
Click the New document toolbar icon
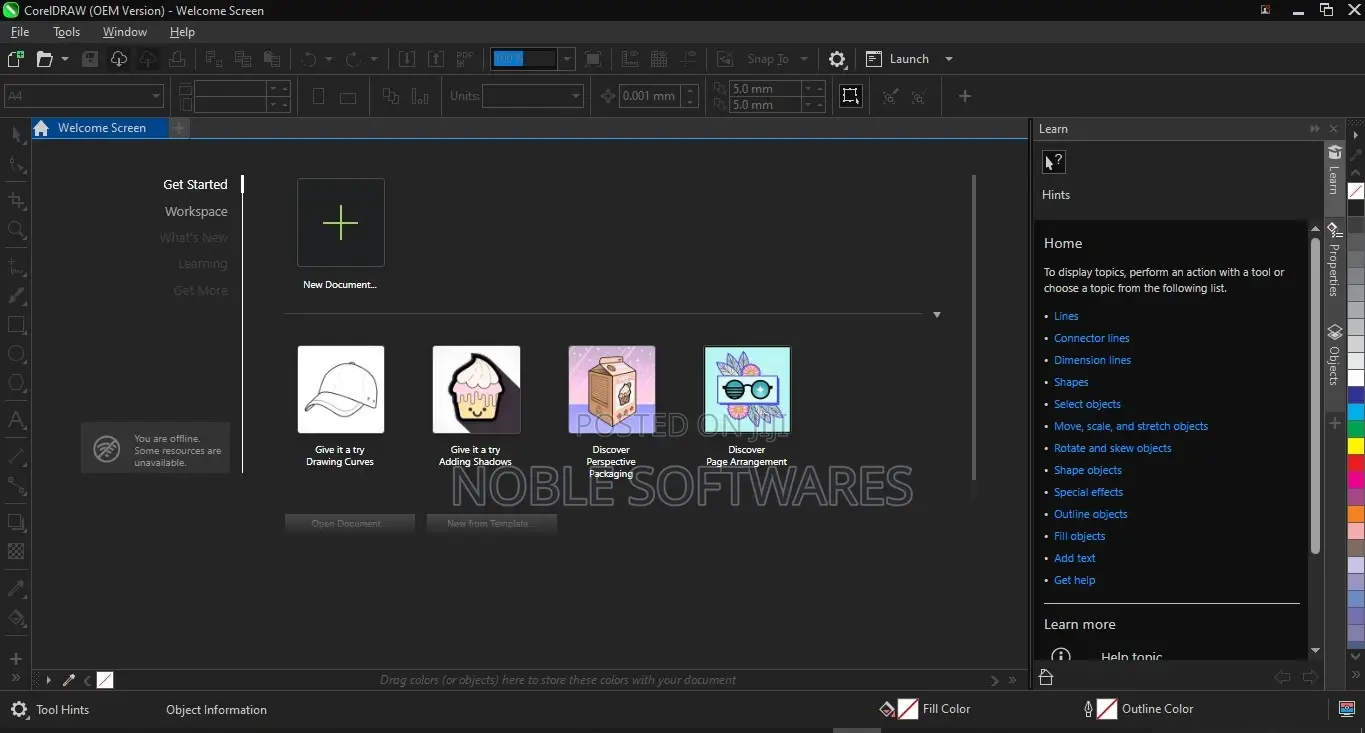(x=16, y=59)
